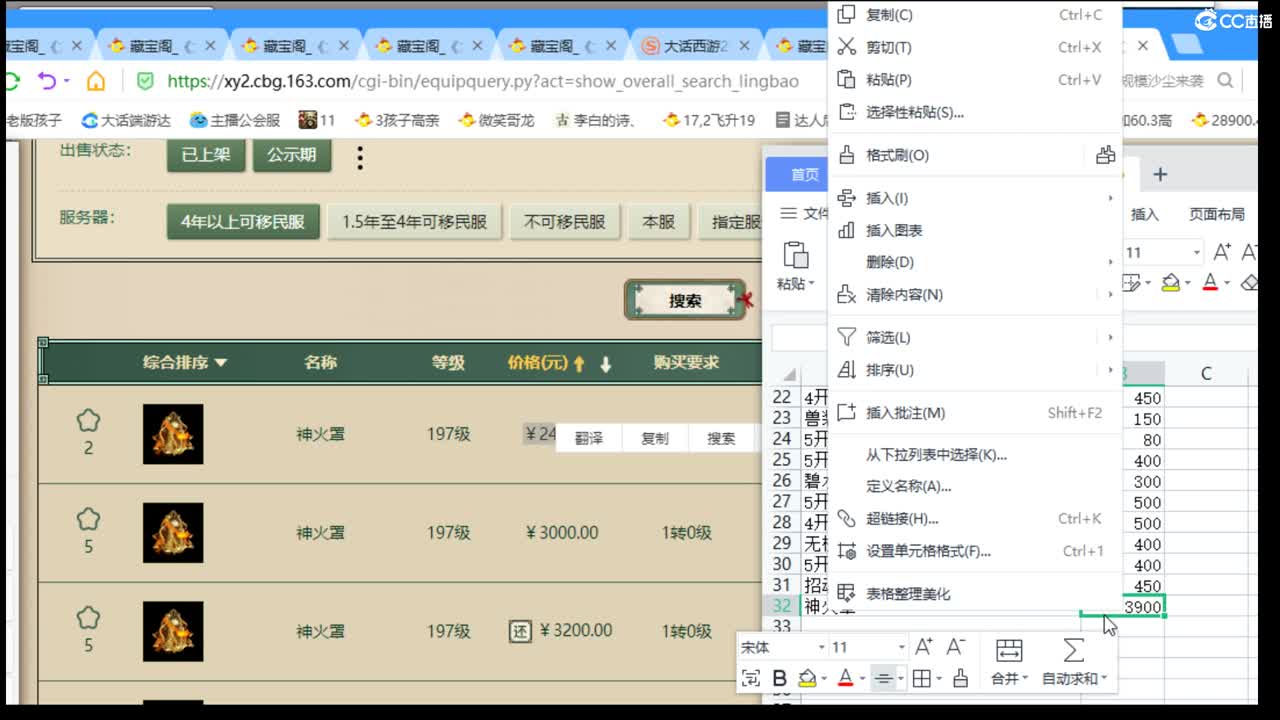Open 大话端游达 bookmark
This screenshot has height=720, width=1280.
click(x=126, y=120)
